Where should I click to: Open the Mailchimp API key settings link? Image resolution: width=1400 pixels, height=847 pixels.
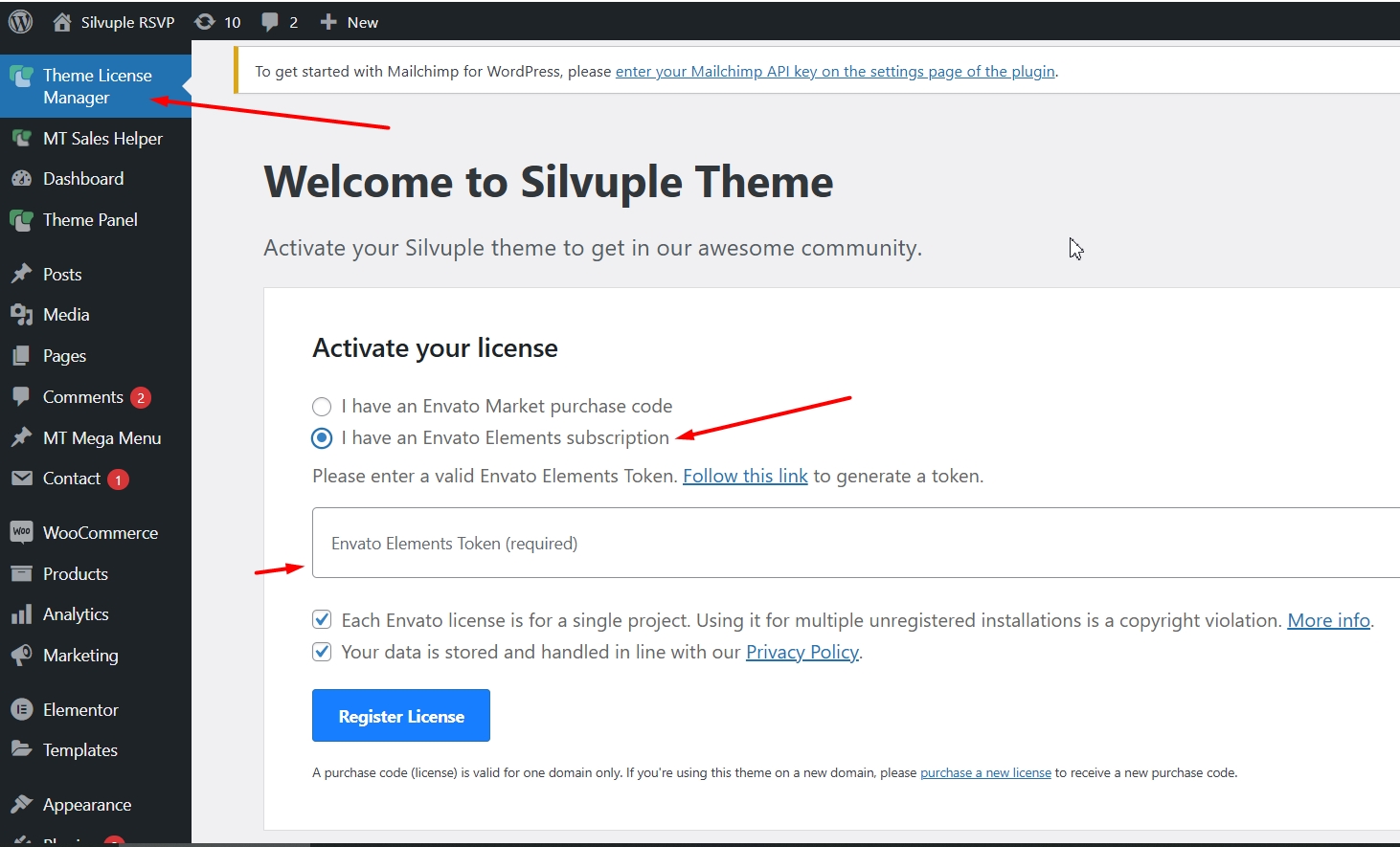click(x=835, y=72)
